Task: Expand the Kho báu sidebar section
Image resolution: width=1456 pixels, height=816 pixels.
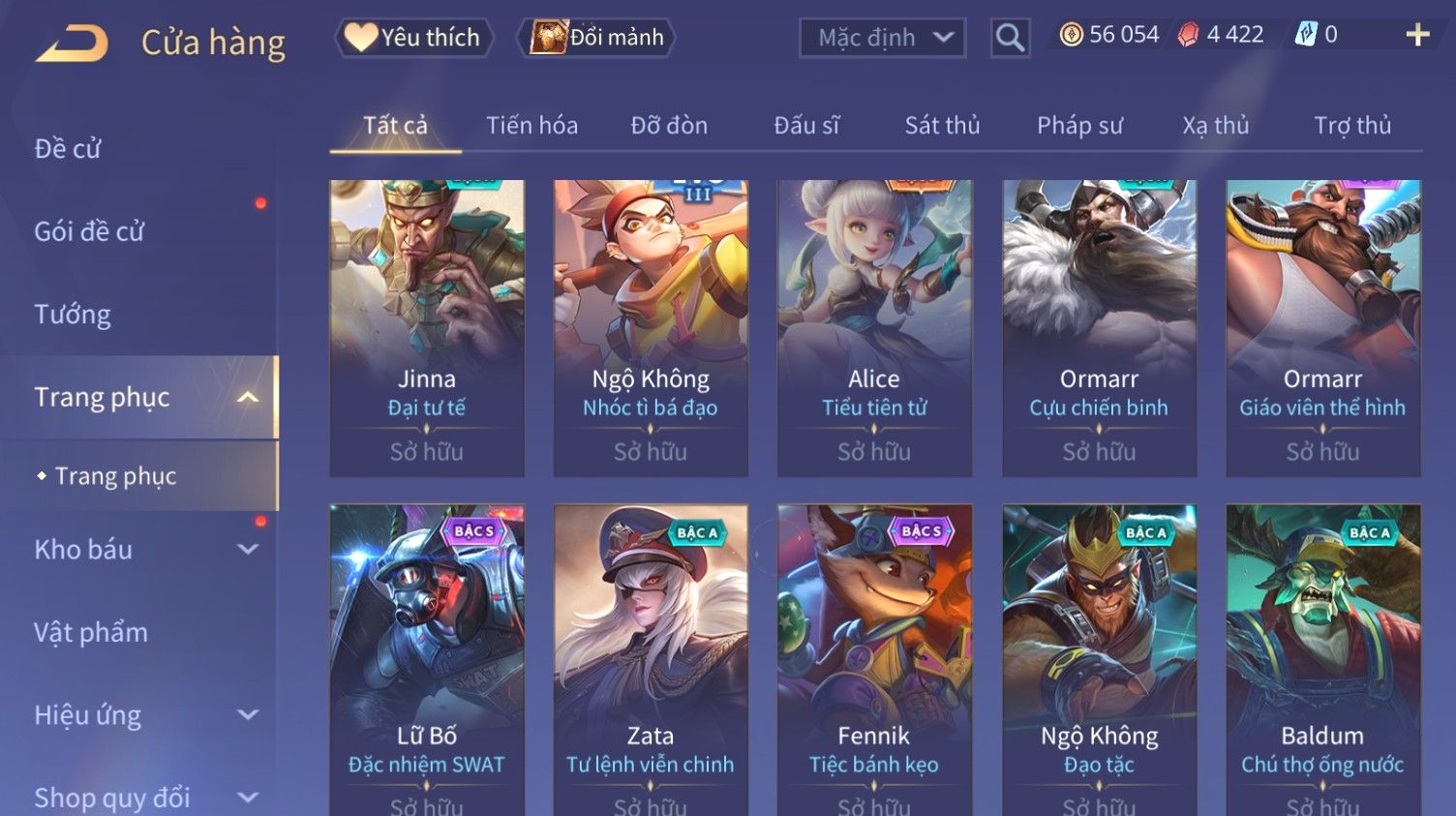Action: [248, 549]
